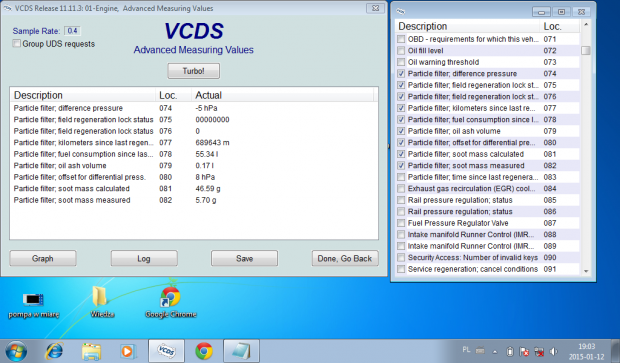The width and height of the screenshot is (620, 363).
Task: Uncheck Particle filter field regeneration lock 075
Action: tap(401, 85)
